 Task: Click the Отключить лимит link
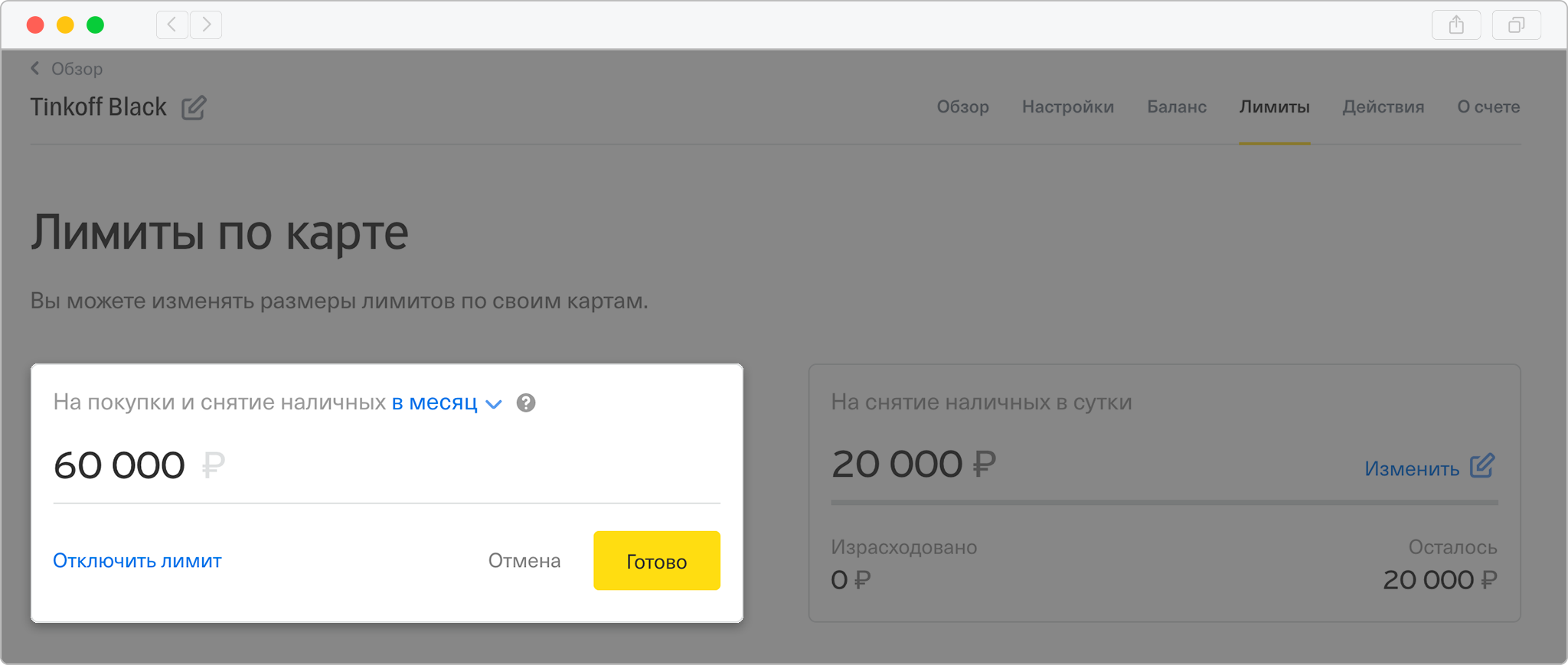point(137,561)
